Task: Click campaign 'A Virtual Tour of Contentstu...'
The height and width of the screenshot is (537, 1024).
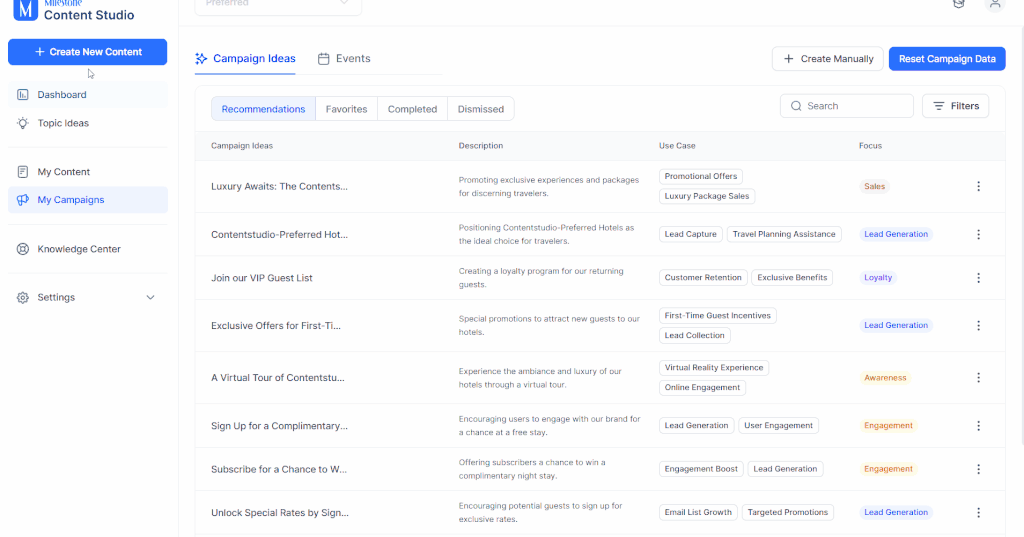Action: pyautogui.click(x=278, y=378)
